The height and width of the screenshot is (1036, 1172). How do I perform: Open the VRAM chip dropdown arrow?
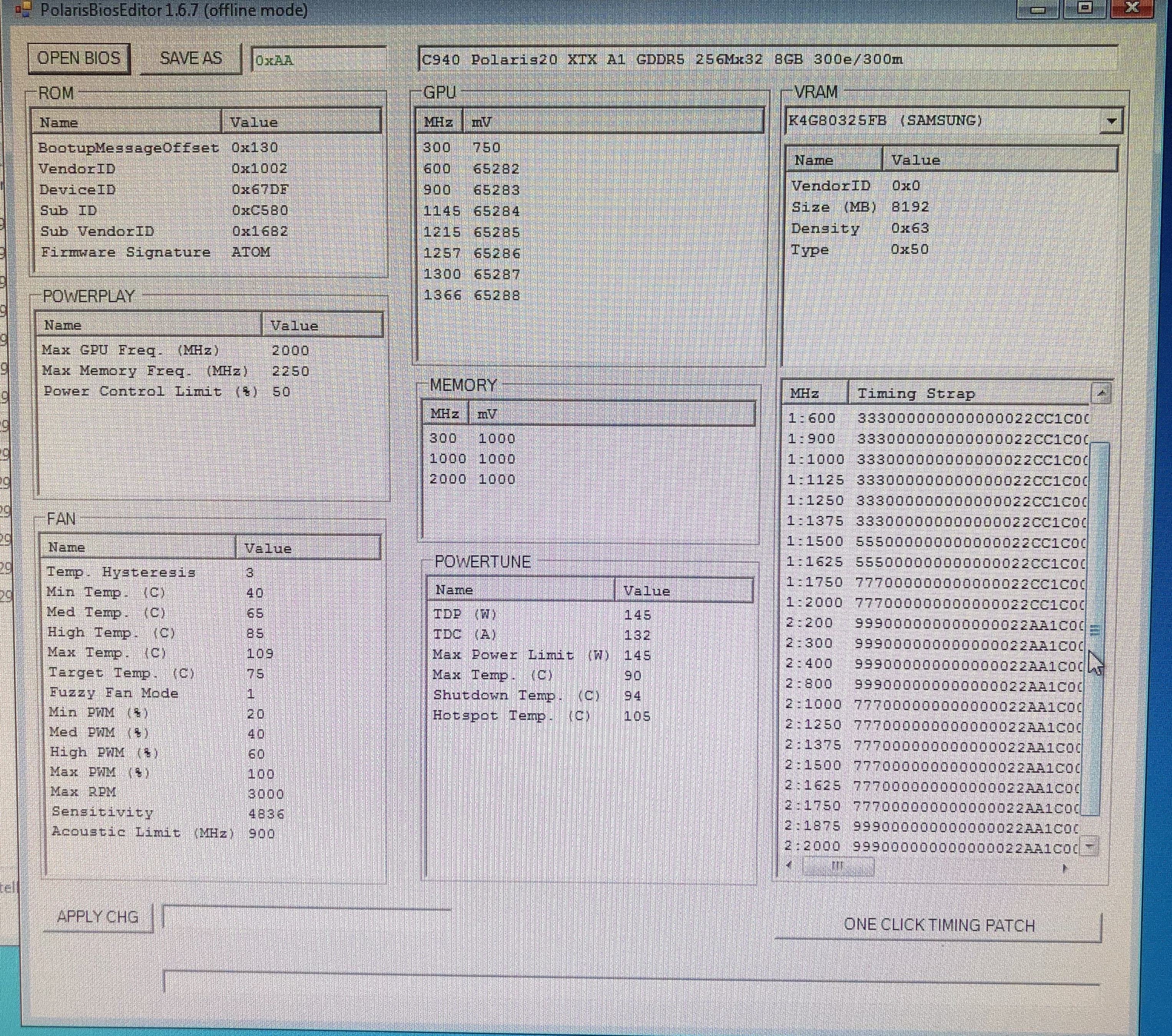(x=1111, y=121)
